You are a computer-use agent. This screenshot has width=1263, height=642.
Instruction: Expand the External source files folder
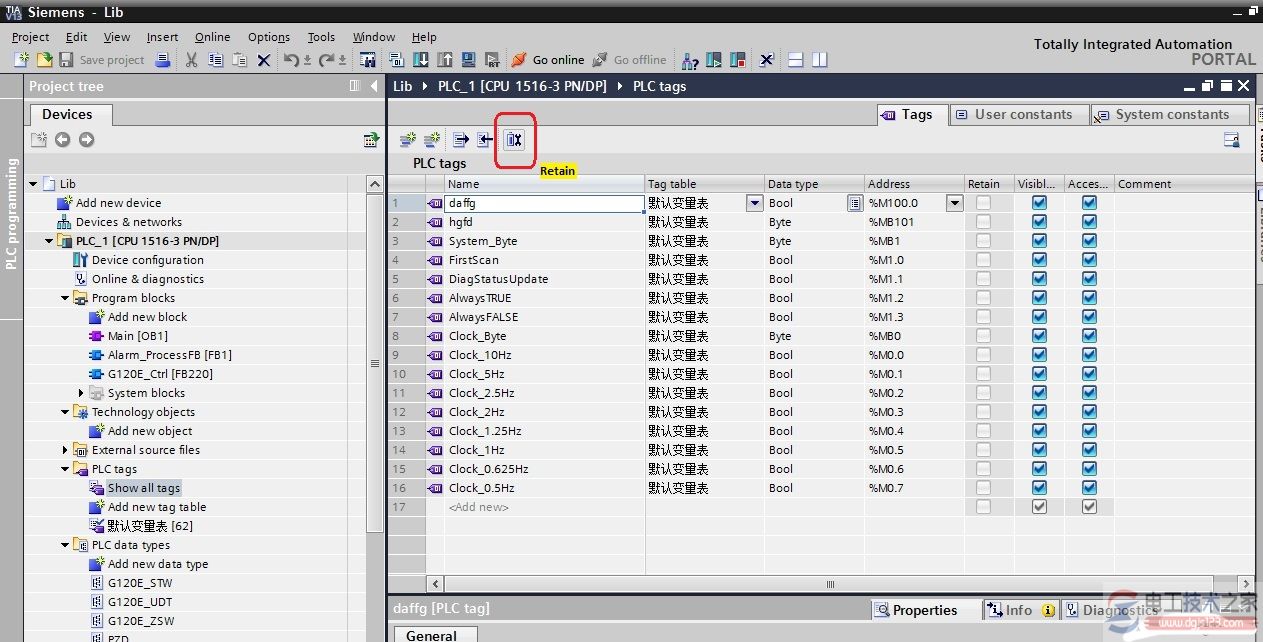pos(65,450)
